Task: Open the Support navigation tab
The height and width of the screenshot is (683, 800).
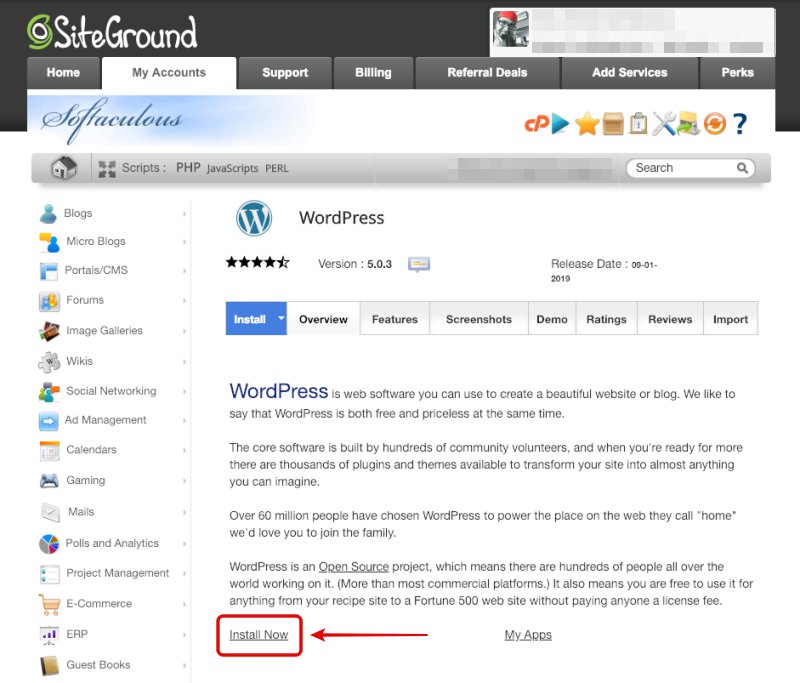Action: (285, 73)
